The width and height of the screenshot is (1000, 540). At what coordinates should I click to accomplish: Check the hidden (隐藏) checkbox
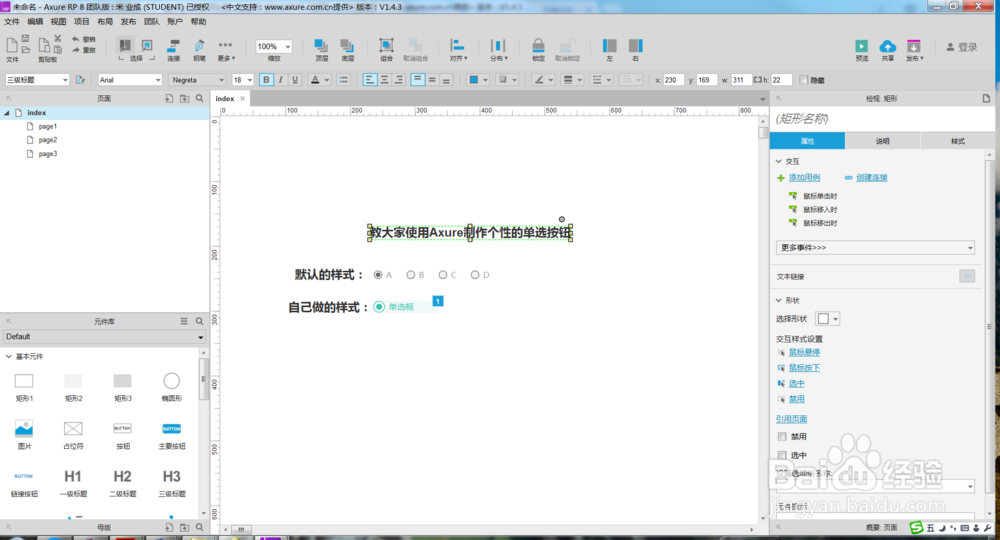click(x=804, y=80)
